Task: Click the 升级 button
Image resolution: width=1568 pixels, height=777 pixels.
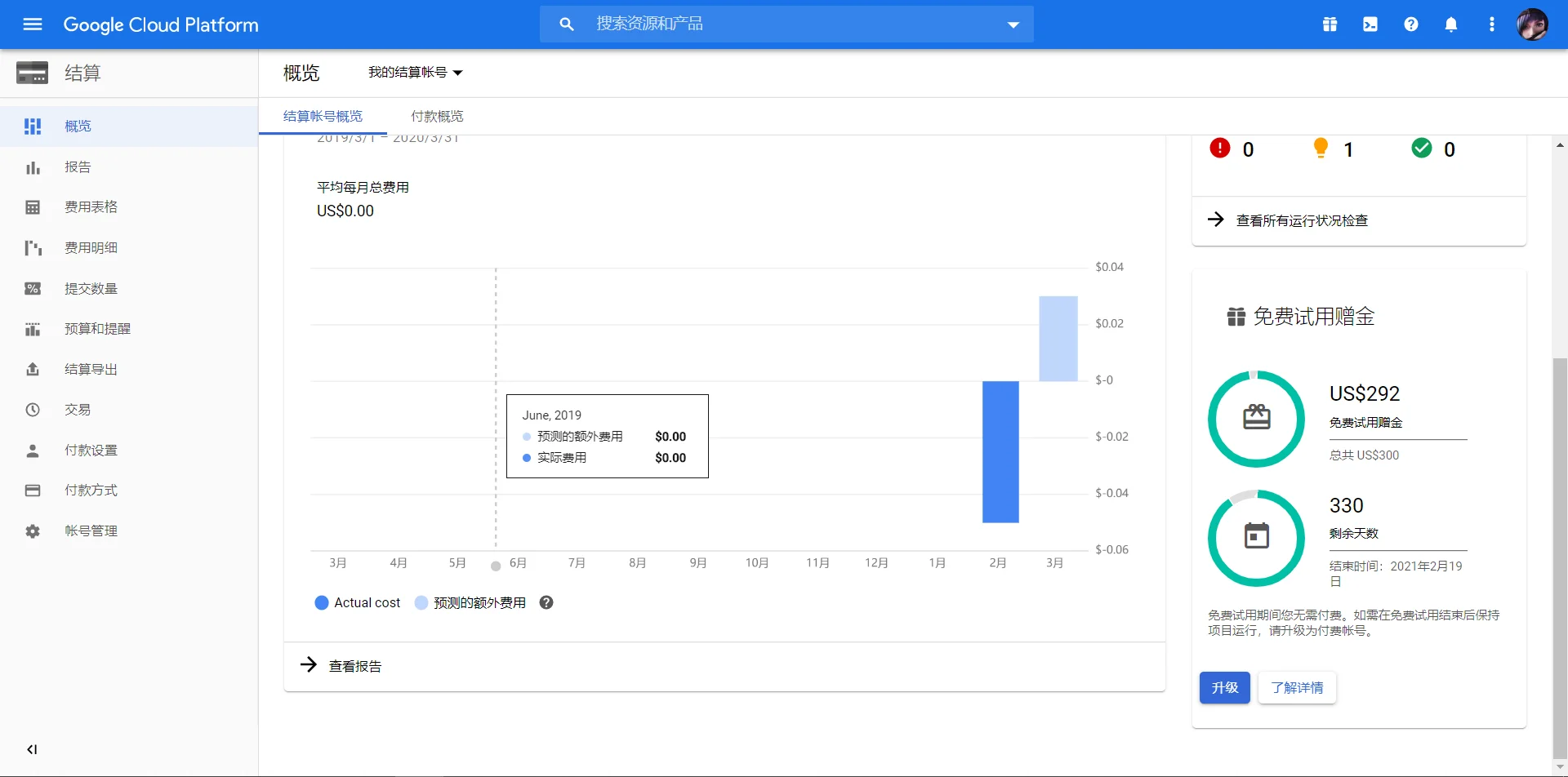Action: [1224, 688]
